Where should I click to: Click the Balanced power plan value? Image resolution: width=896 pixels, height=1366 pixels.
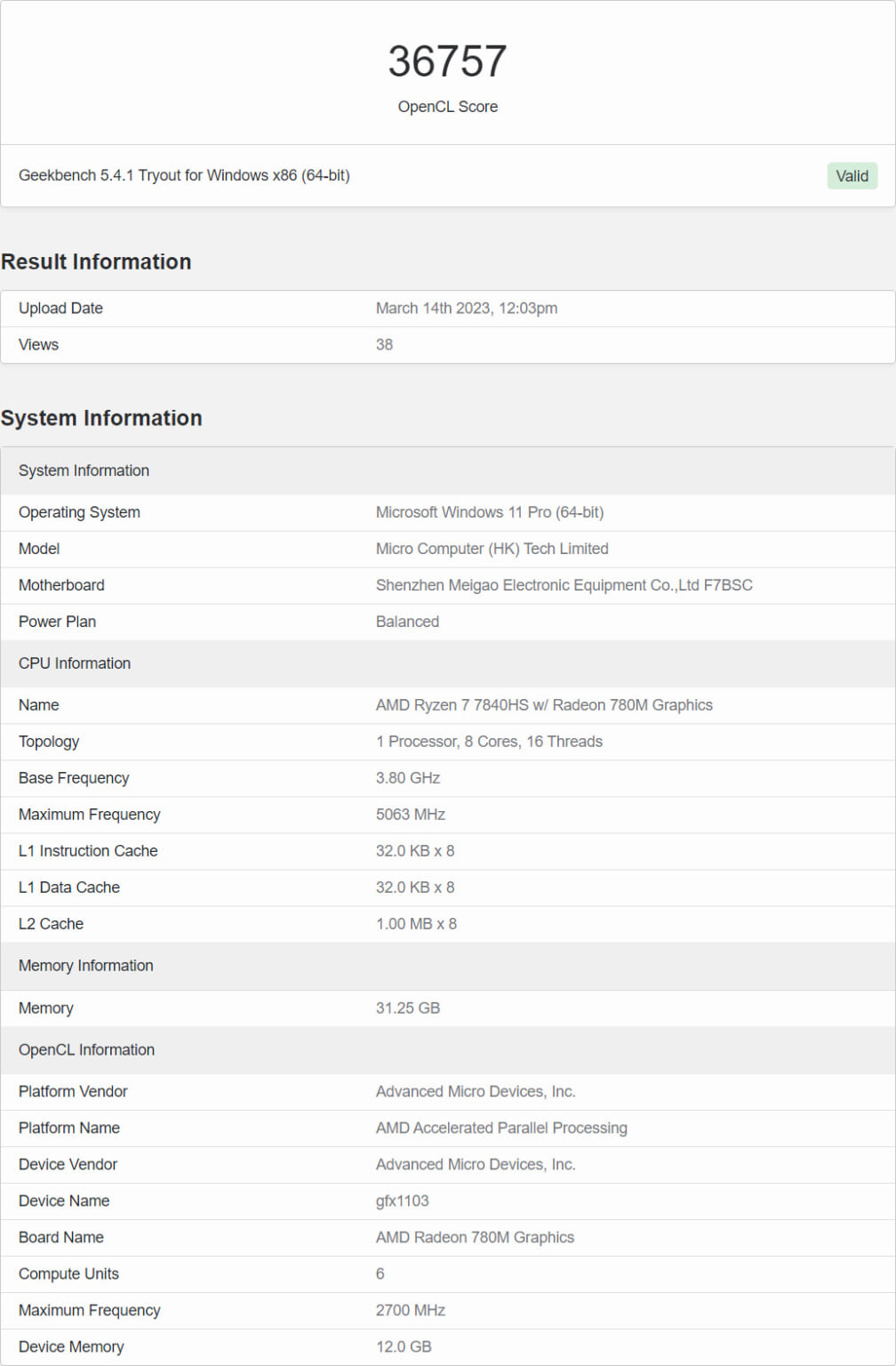pos(407,622)
